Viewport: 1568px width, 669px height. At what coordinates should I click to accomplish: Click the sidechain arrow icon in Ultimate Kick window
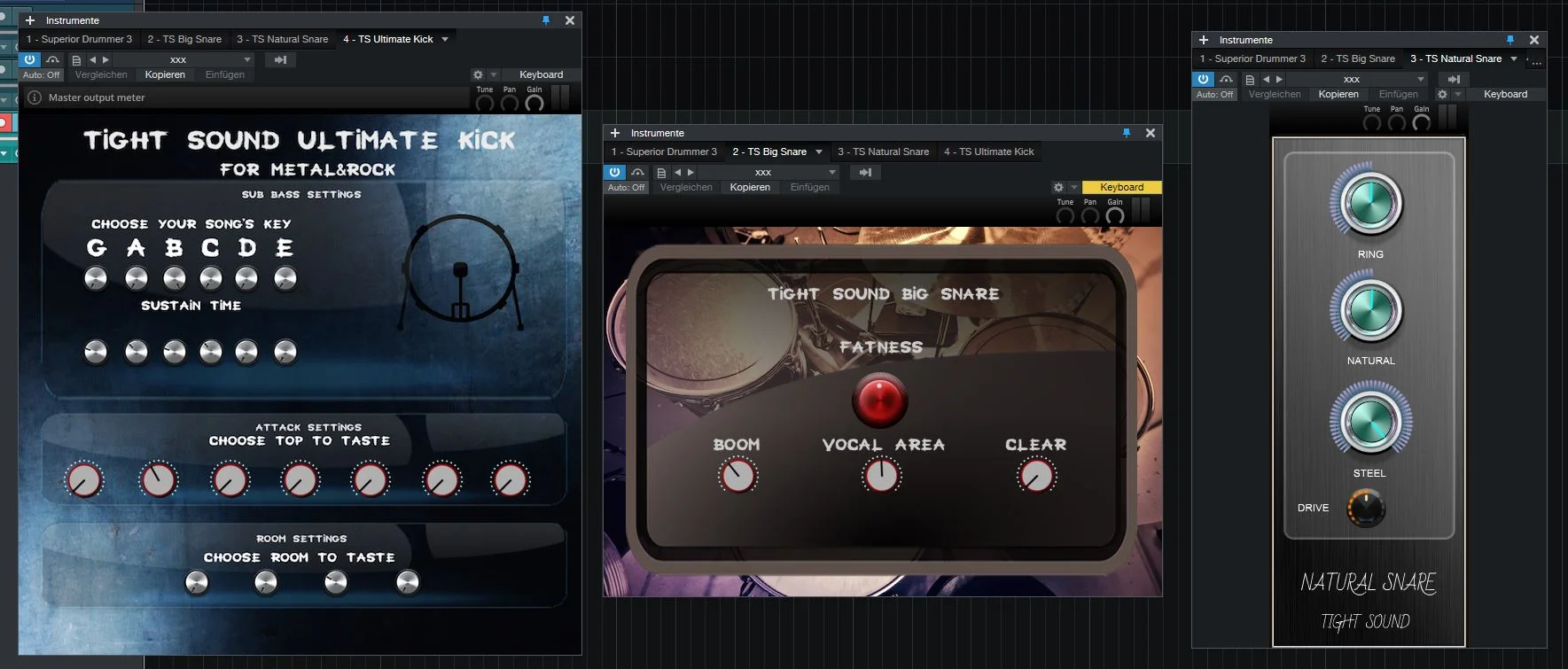coord(280,60)
